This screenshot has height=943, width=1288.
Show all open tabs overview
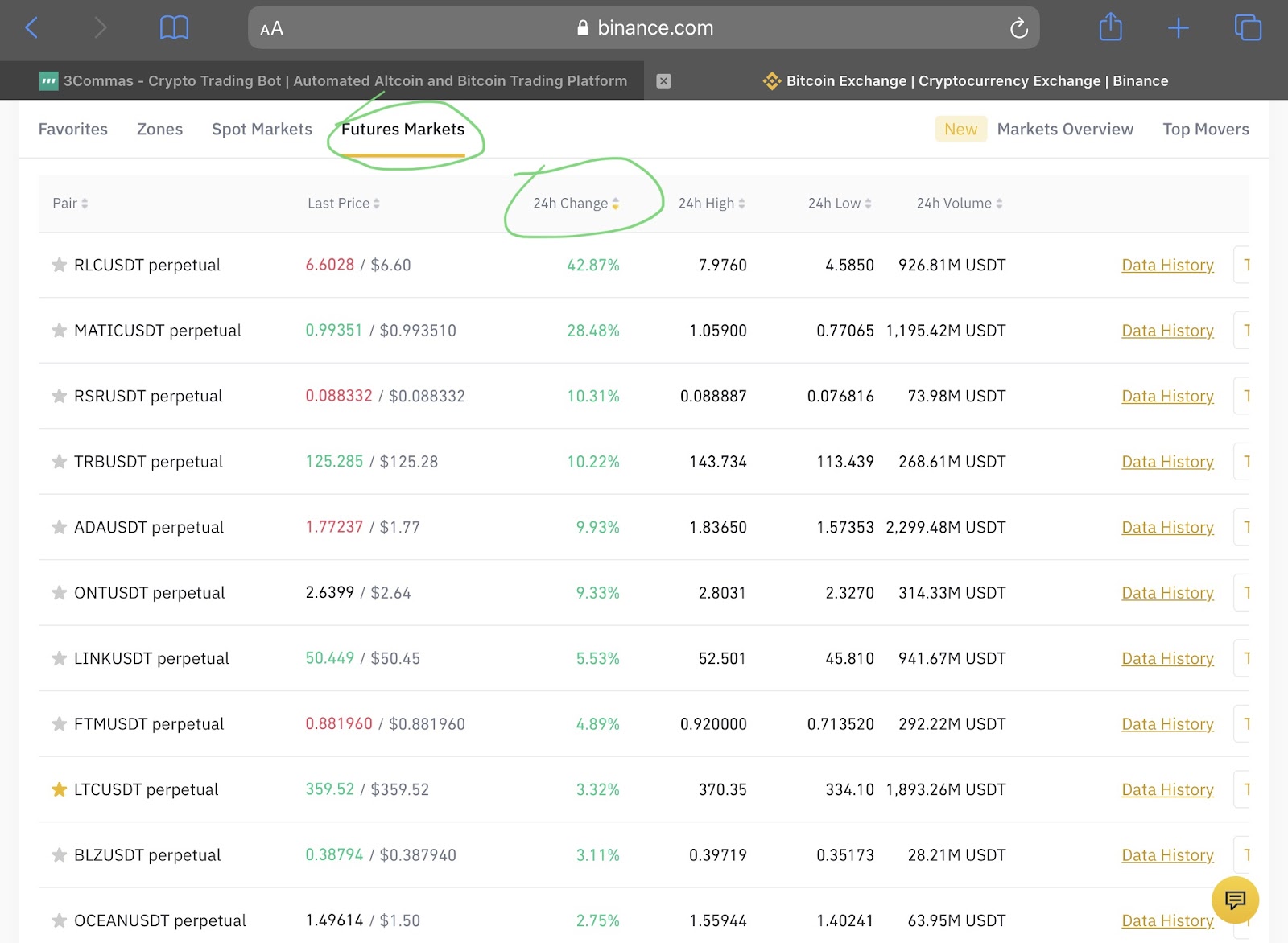coord(1248,27)
